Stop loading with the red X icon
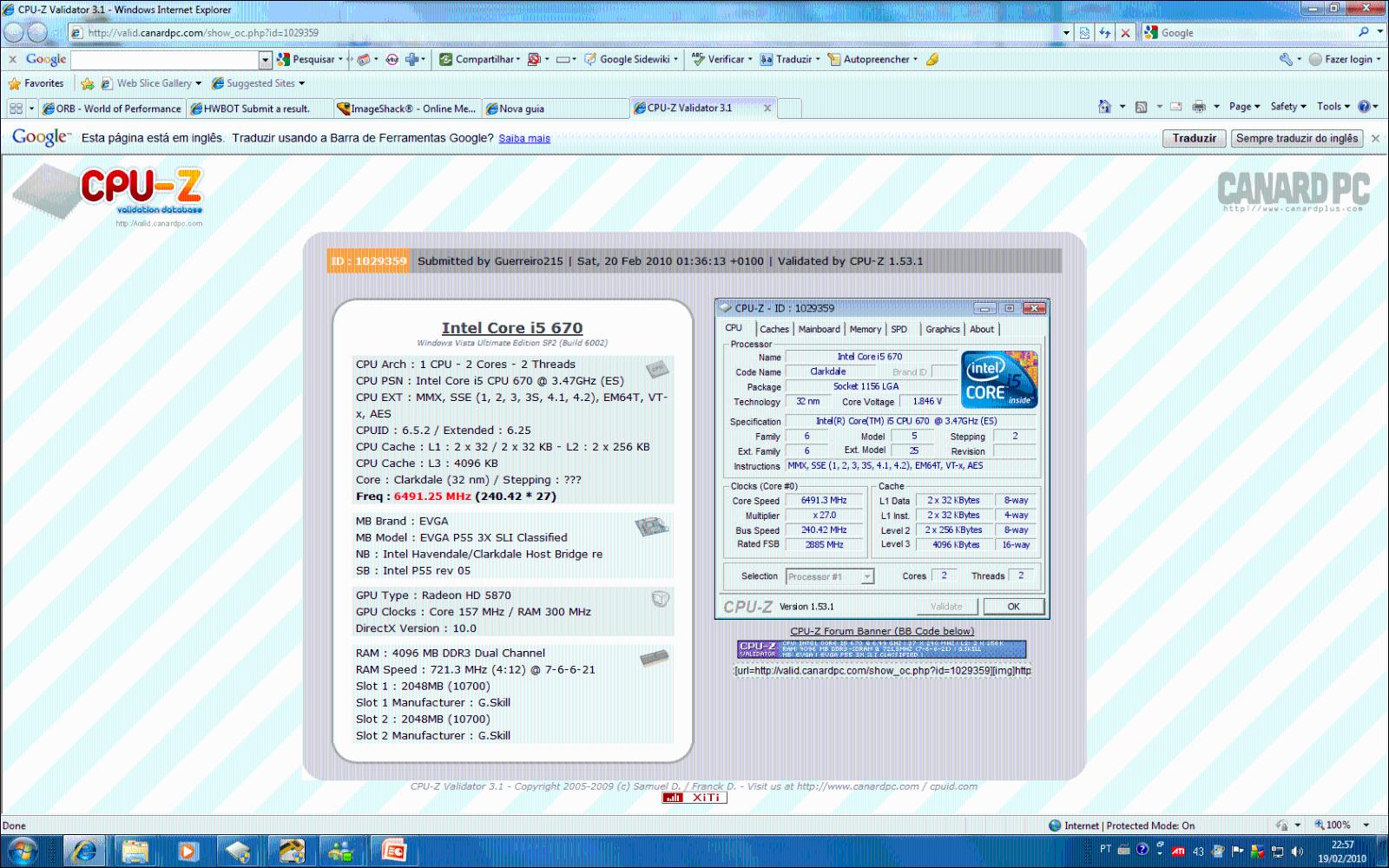 (x=1125, y=33)
